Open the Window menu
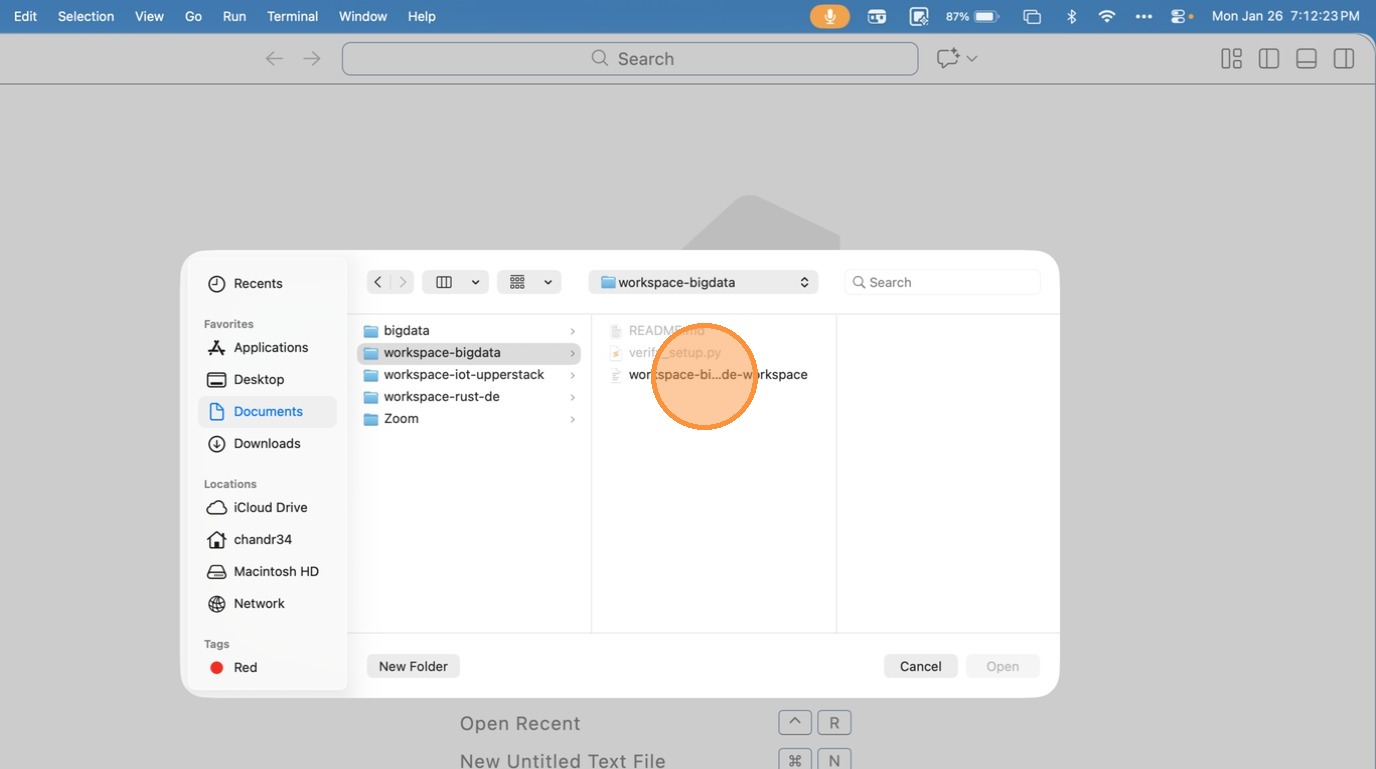 pyautogui.click(x=363, y=16)
